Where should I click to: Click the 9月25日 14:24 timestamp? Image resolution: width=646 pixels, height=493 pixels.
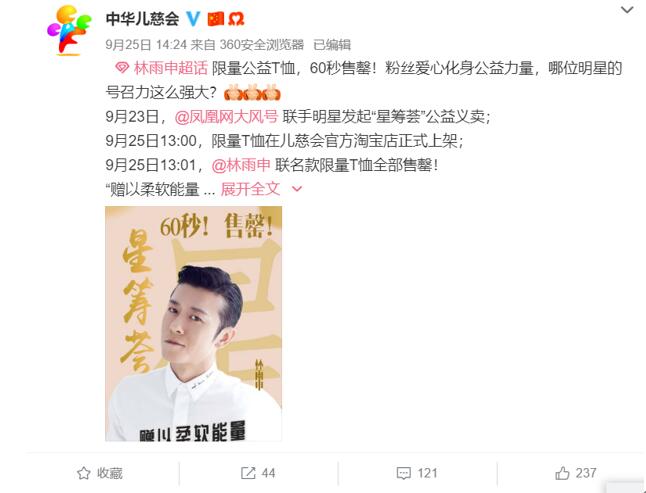point(146,44)
